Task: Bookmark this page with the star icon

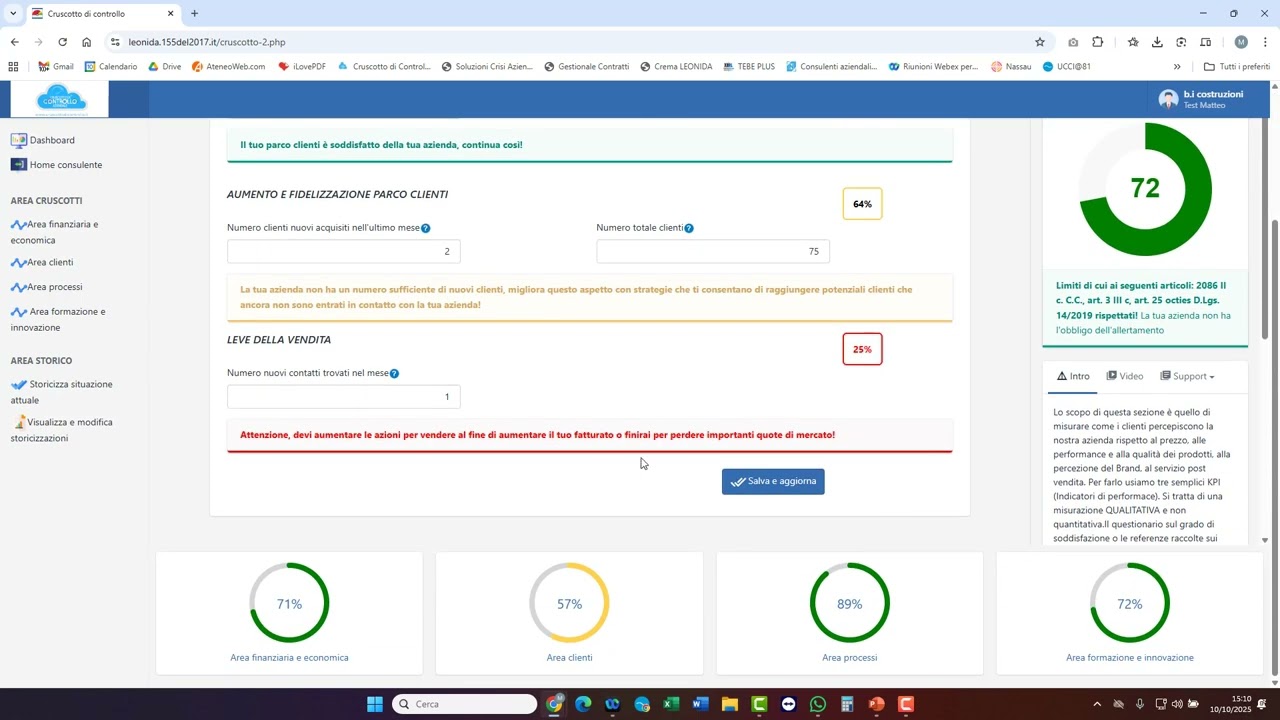Action: [x=1040, y=42]
